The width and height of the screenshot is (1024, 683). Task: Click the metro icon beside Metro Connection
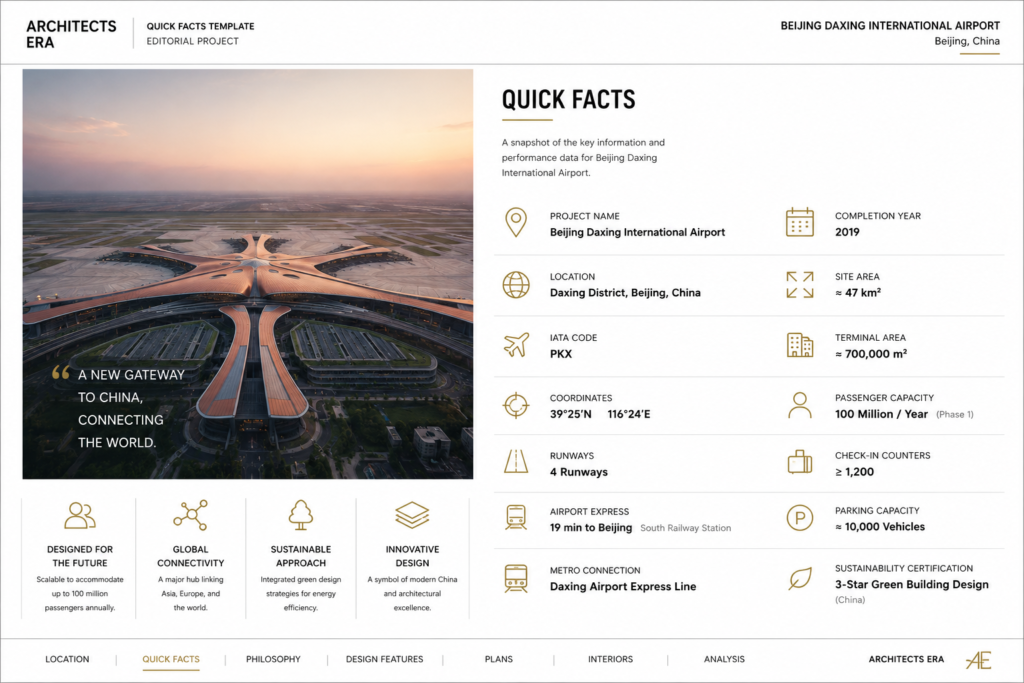coord(516,579)
